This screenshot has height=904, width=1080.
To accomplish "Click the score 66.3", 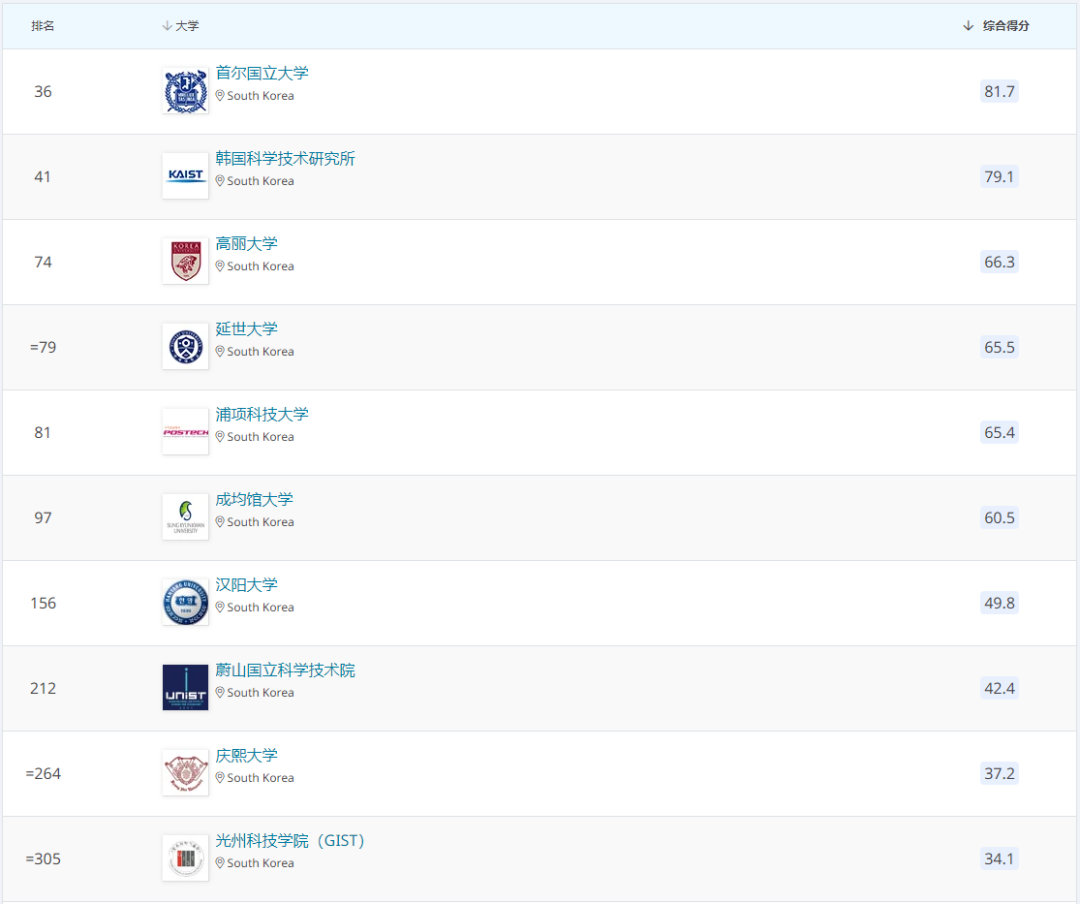I will point(999,262).
